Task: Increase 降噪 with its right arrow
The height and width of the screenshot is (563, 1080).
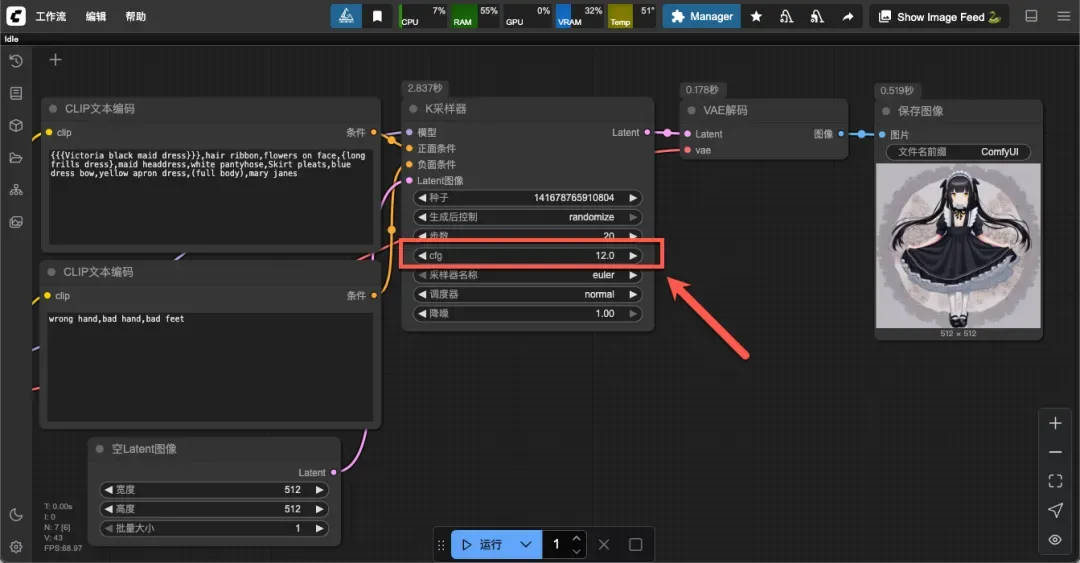Action: point(633,314)
